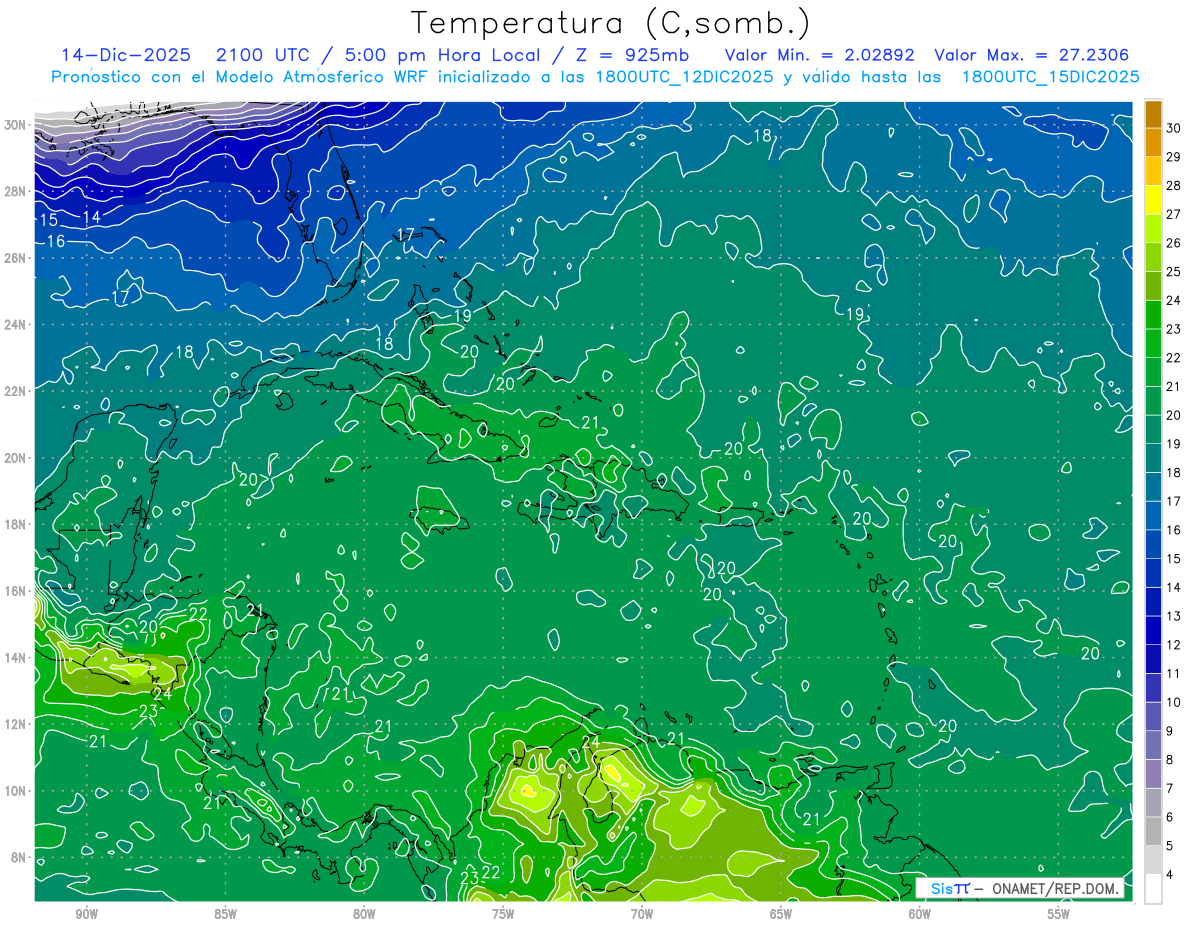Click the title 'Temperatura (C,somb.)'
The height and width of the screenshot is (927, 1200).
click(x=611, y=23)
